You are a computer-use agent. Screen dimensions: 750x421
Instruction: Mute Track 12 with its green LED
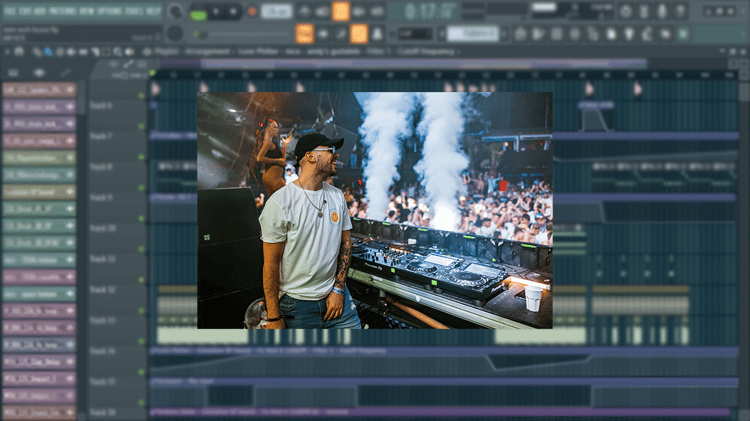pos(141,310)
